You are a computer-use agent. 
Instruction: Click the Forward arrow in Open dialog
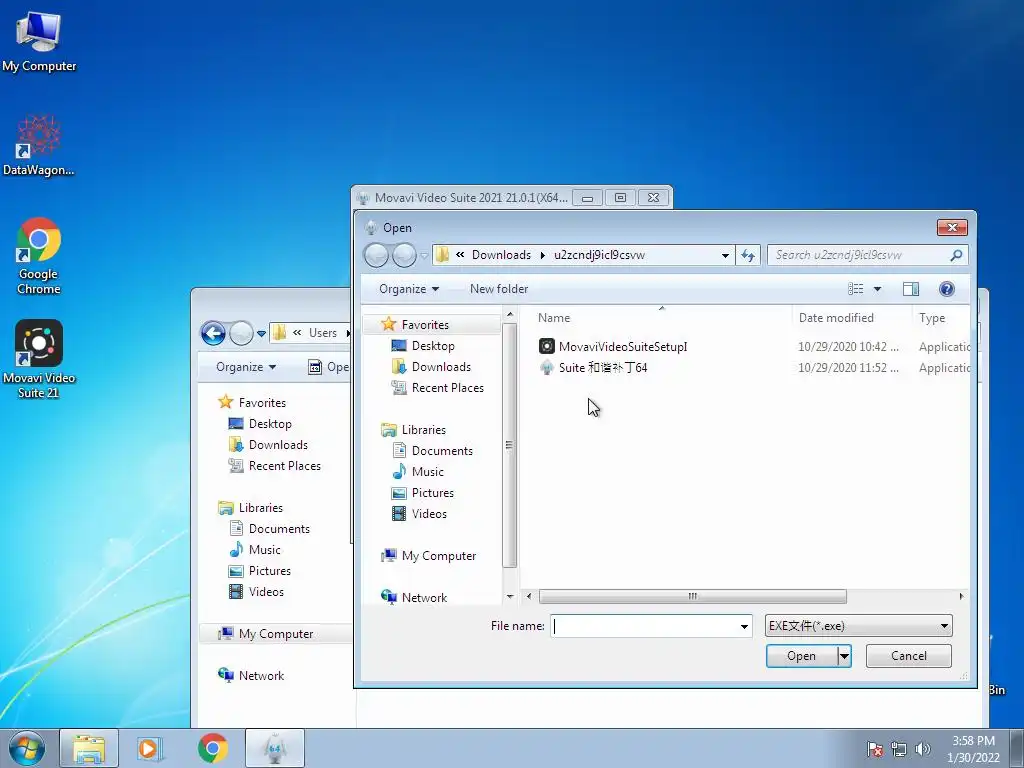tap(404, 255)
